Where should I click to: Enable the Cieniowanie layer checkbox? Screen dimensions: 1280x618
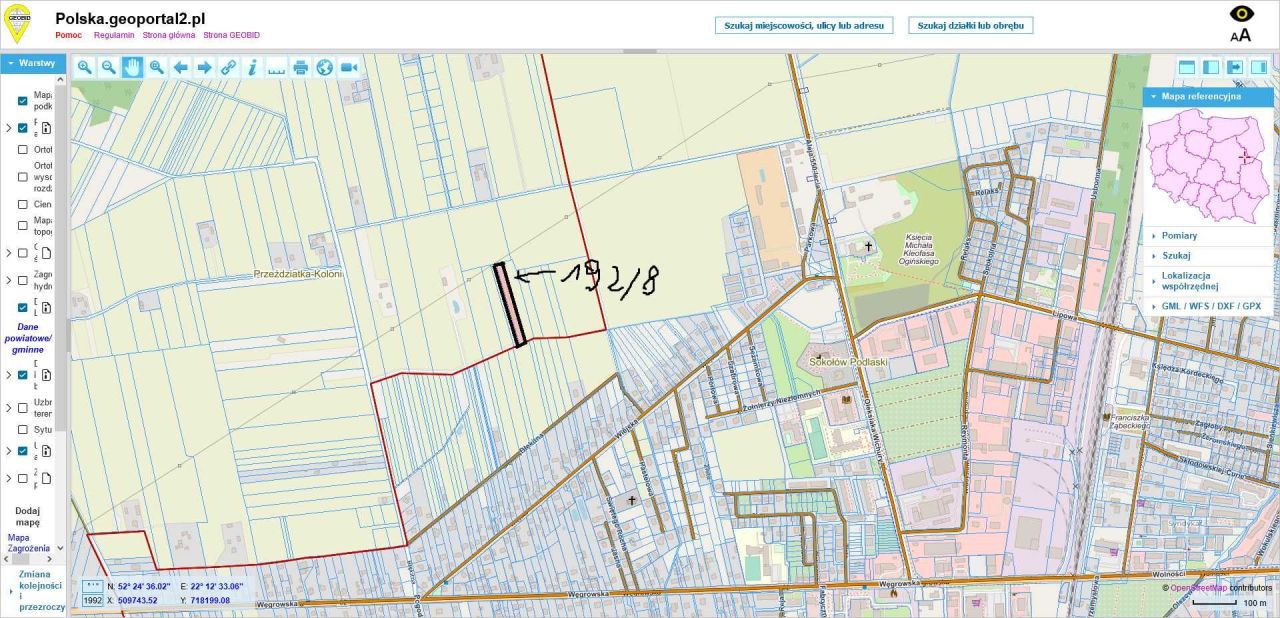coord(23,204)
